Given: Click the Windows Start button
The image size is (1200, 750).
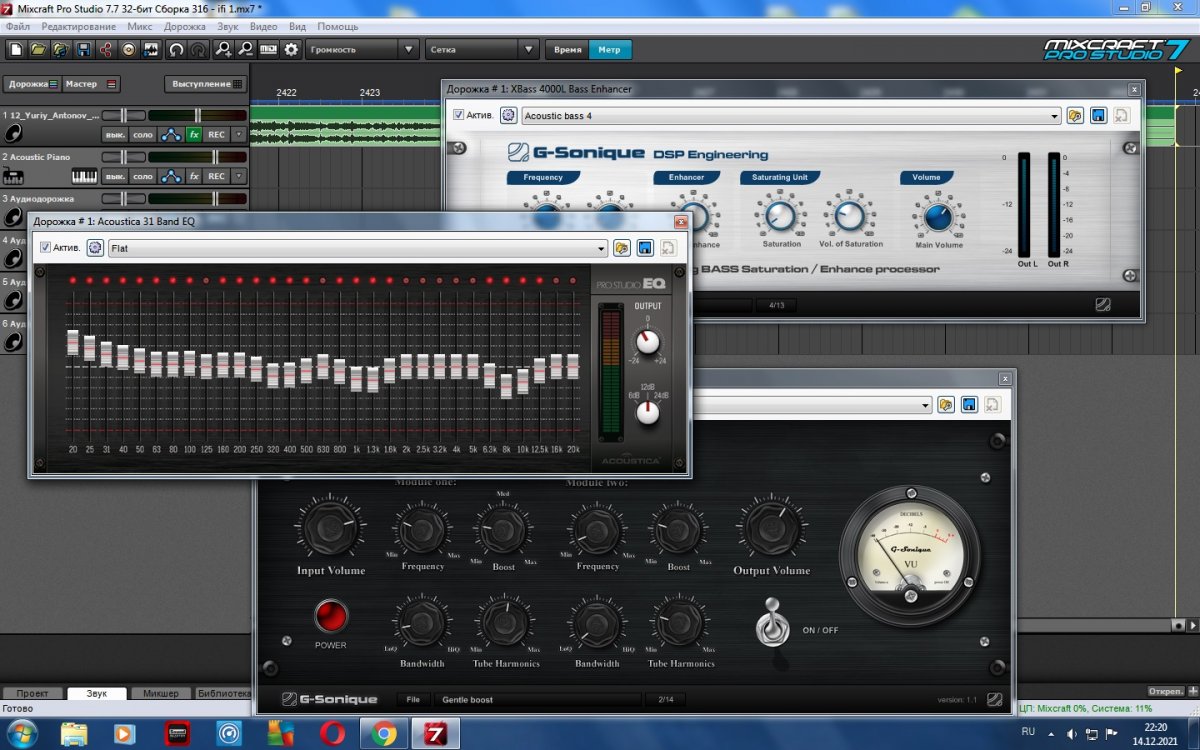Looking at the screenshot, I should (x=20, y=734).
